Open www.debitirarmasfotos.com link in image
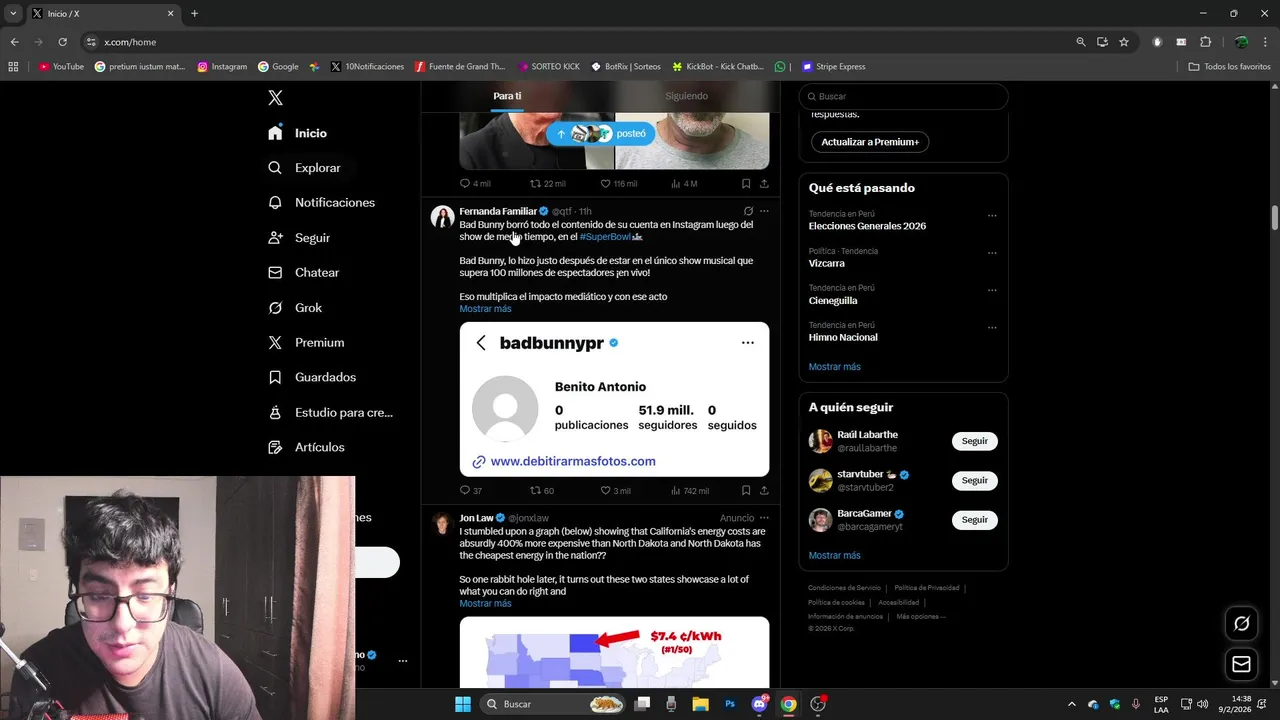The image size is (1280, 720). click(573, 462)
